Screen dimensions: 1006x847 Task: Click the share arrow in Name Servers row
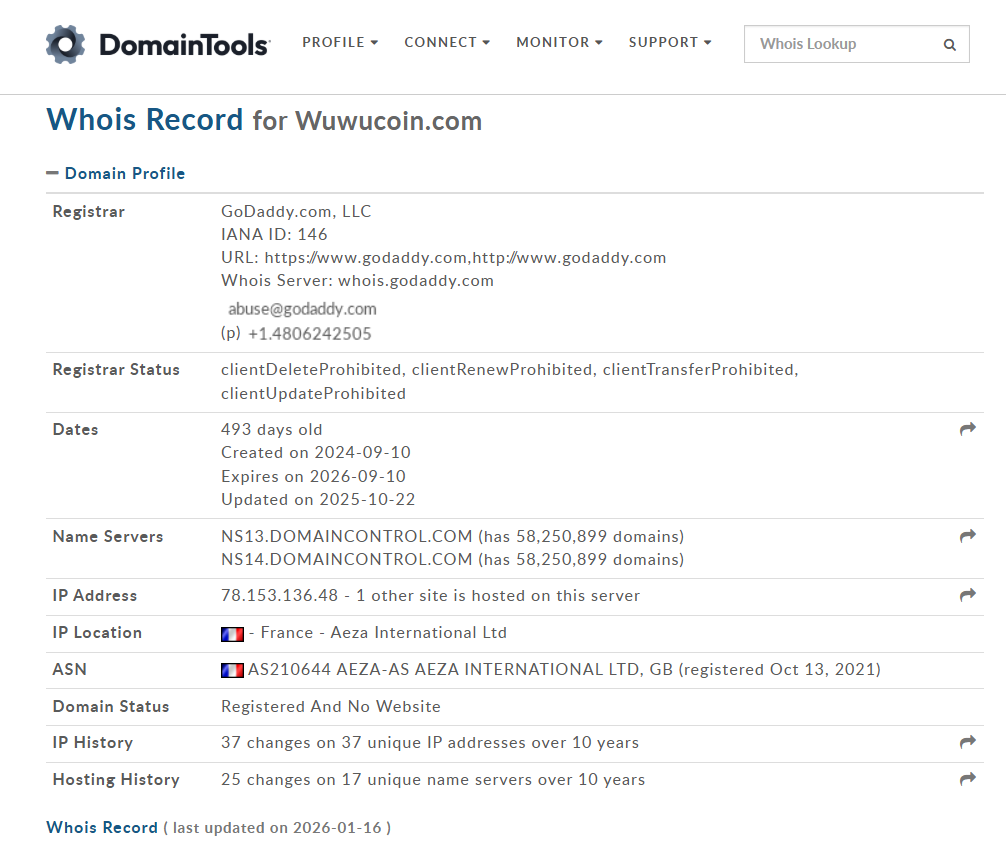coord(967,536)
